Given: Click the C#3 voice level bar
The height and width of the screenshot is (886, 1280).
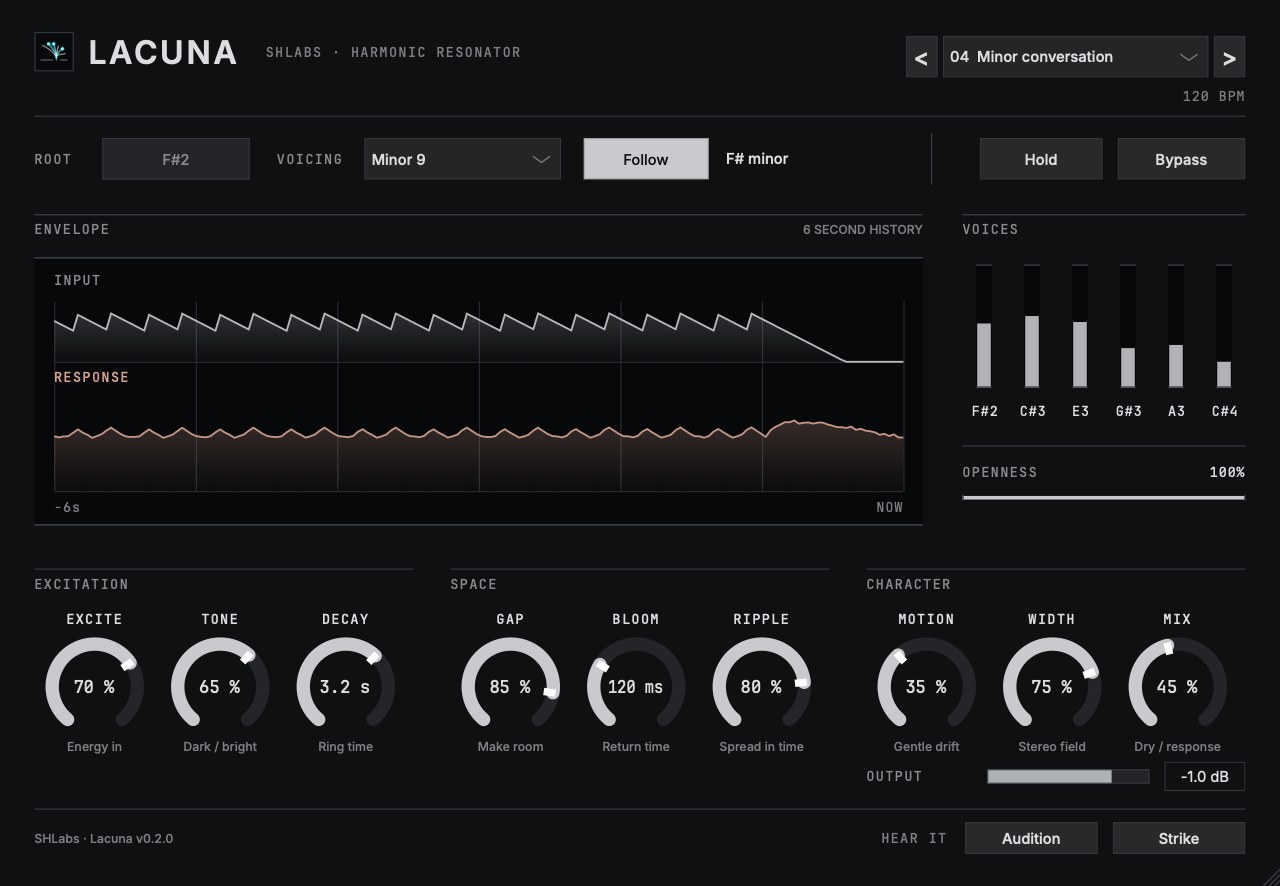Looking at the screenshot, I should (1032, 326).
